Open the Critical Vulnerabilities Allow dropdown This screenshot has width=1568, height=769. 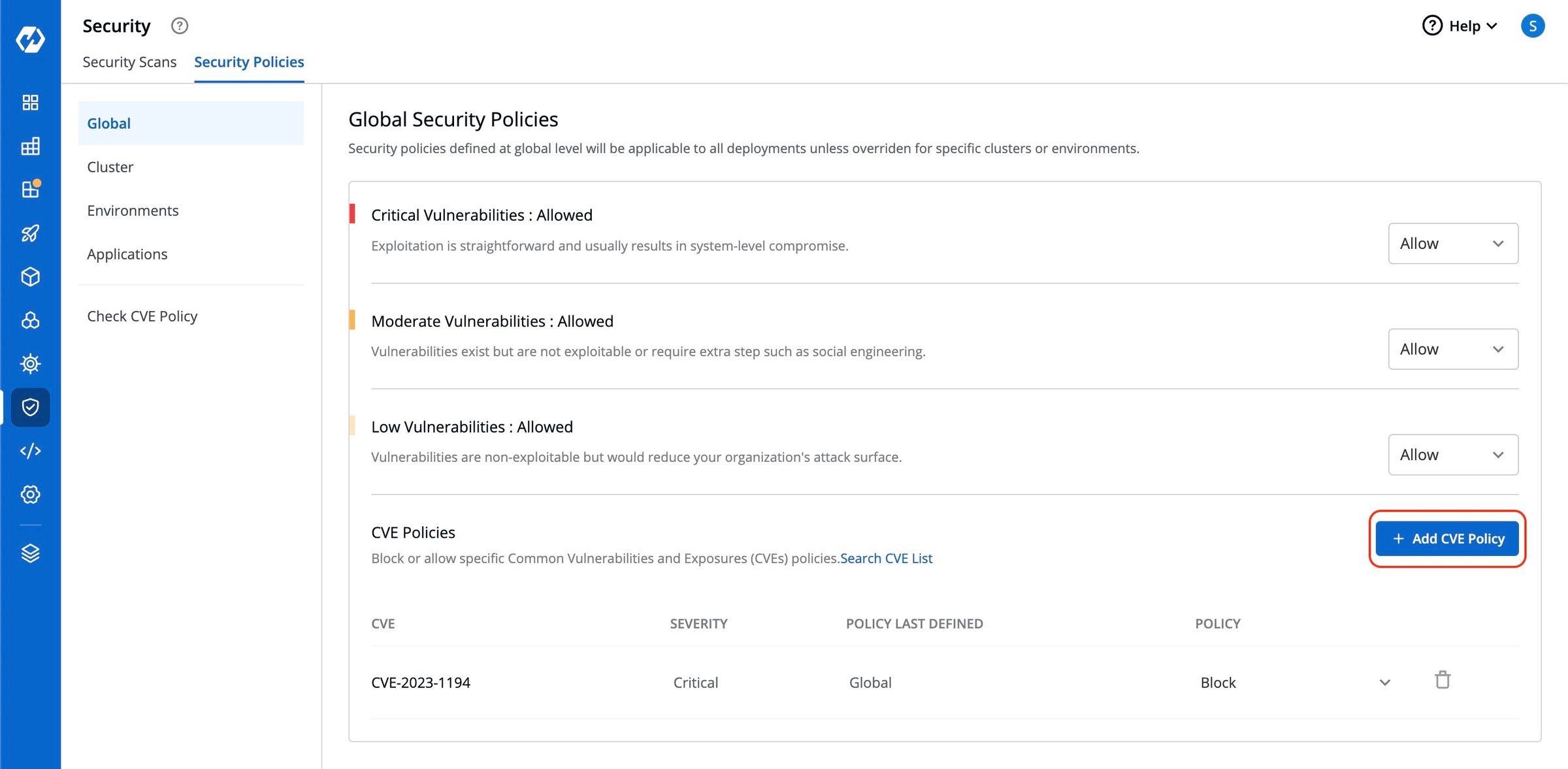1453,243
